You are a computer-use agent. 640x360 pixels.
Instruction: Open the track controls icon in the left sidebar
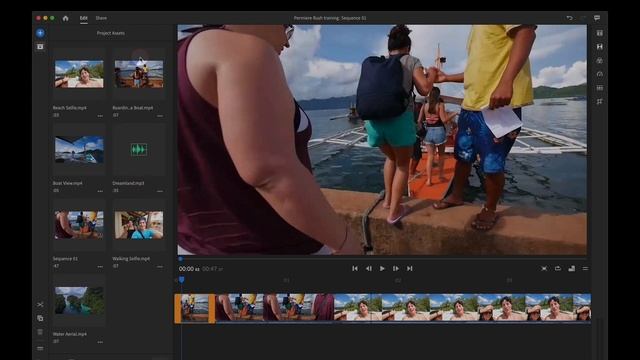40,348
